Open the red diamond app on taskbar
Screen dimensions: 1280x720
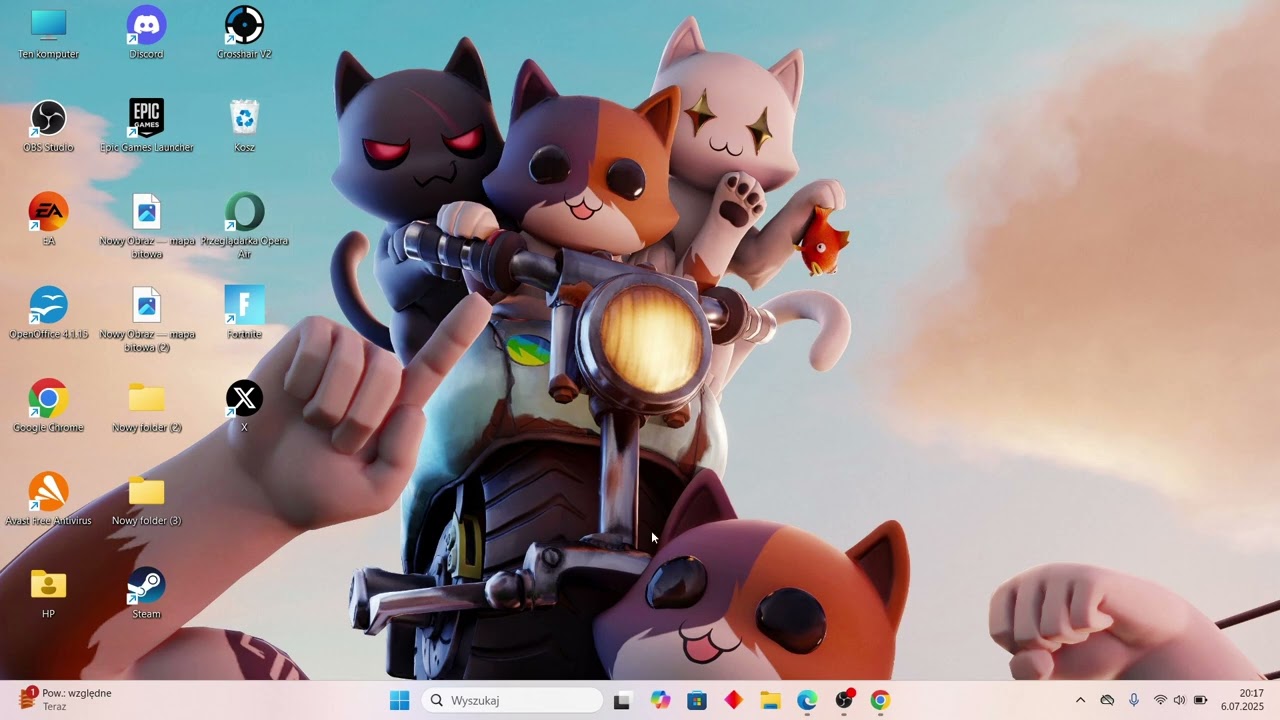[x=733, y=700]
